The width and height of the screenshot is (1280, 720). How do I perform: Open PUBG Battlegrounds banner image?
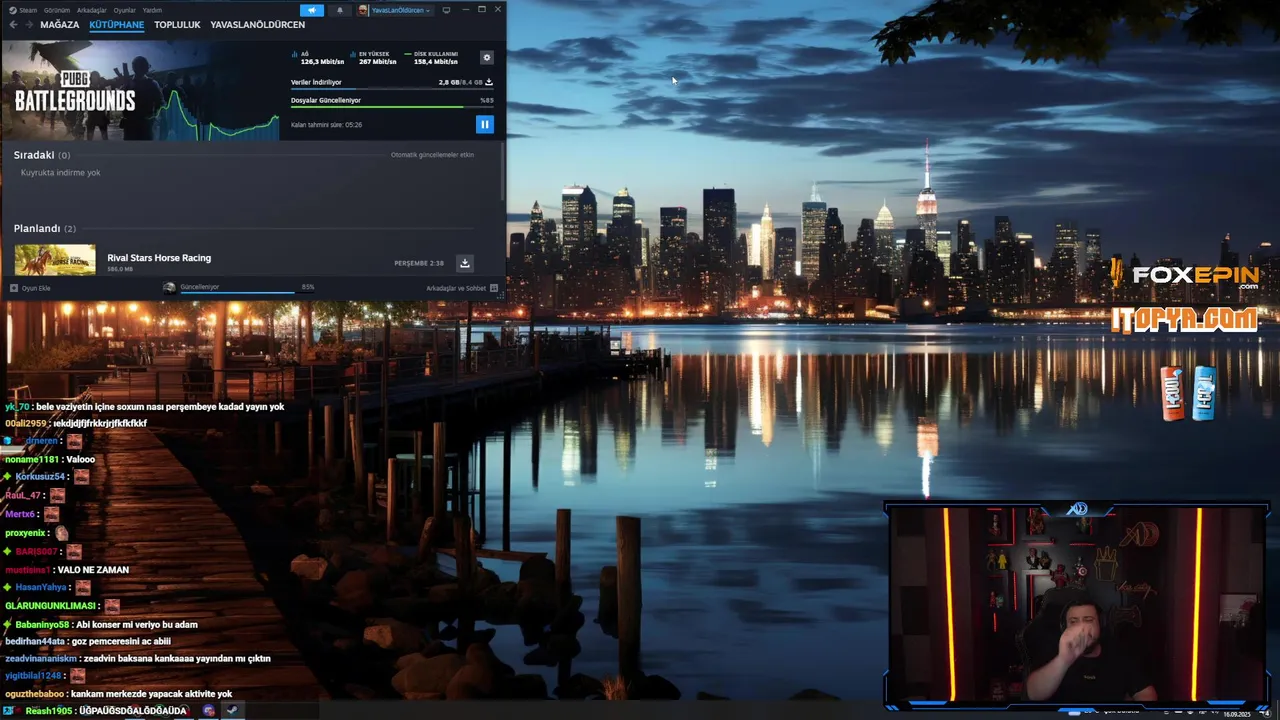coord(141,91)
